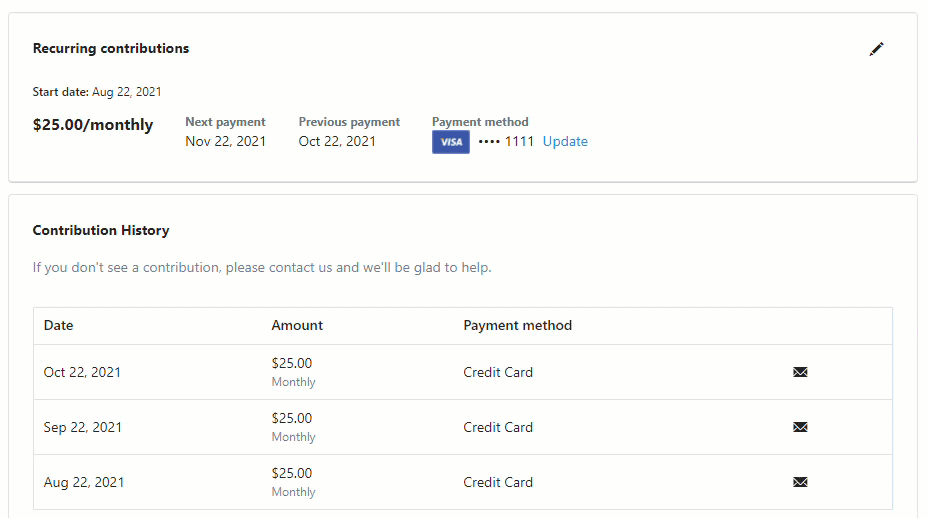Click the pencil edit icon for recurring contributions
Viewport: 928px width, 518px height.
[877, 49]
